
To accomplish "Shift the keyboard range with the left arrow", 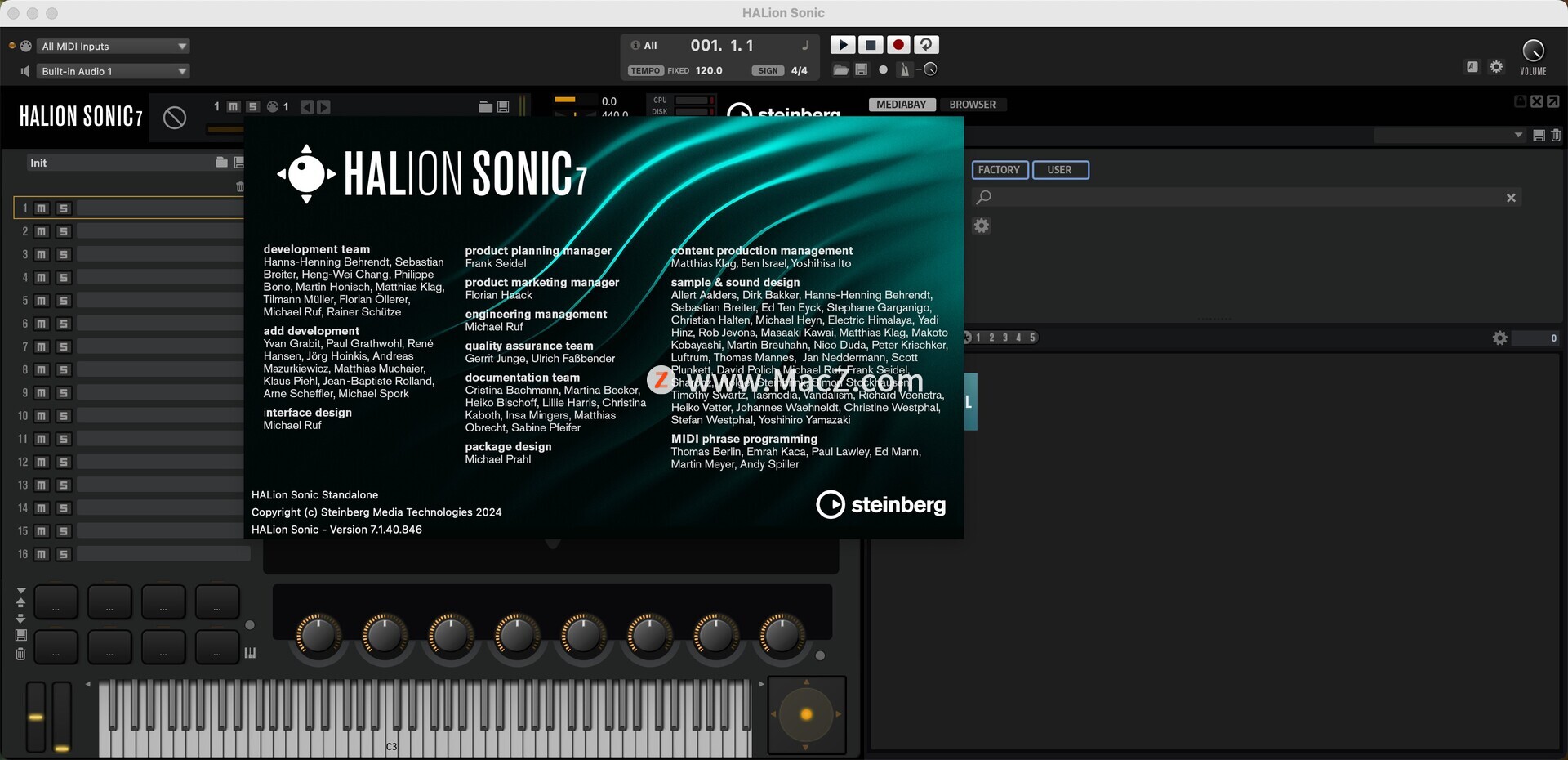I will point(88,684).
